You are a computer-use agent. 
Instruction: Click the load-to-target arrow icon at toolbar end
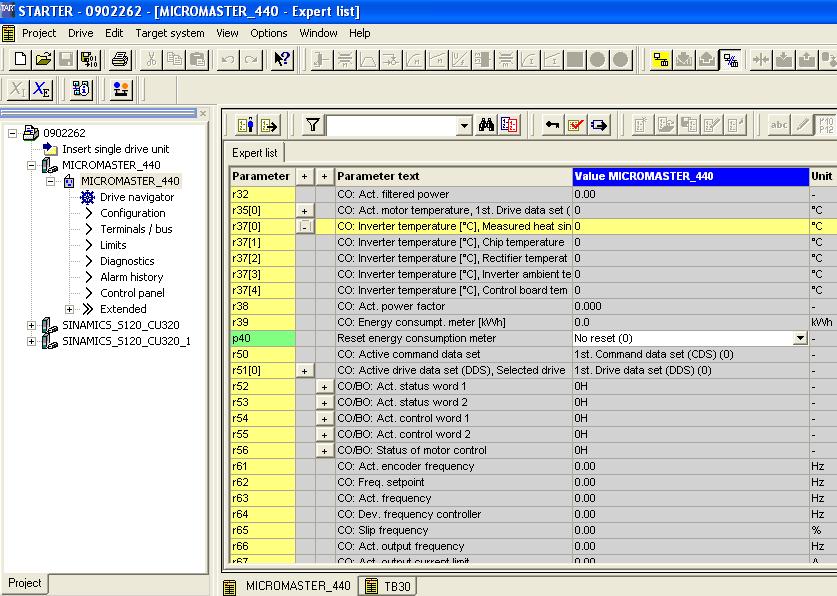(x=784, y=59)
